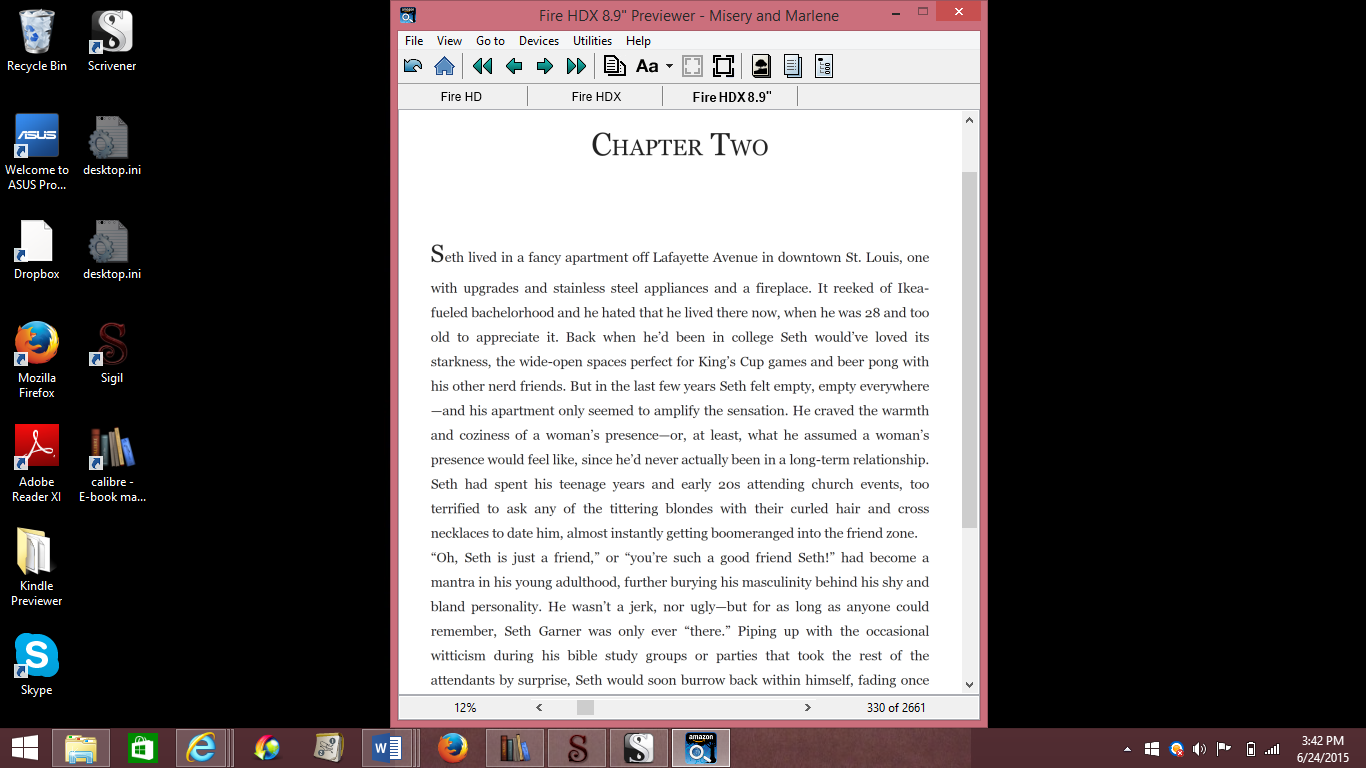This screenshot has height=768, width=1366.
Task: Open Skype desktop shortcut
Action: (x=37, y=665)
